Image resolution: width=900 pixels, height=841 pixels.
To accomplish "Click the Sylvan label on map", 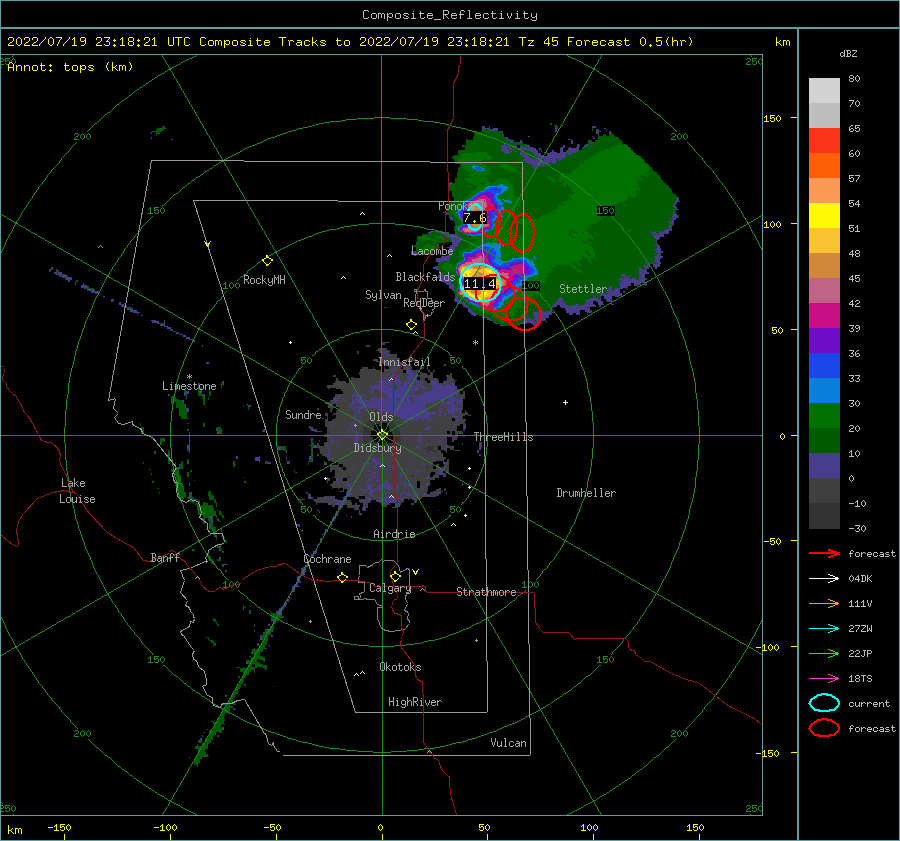I will click(383, 295).
